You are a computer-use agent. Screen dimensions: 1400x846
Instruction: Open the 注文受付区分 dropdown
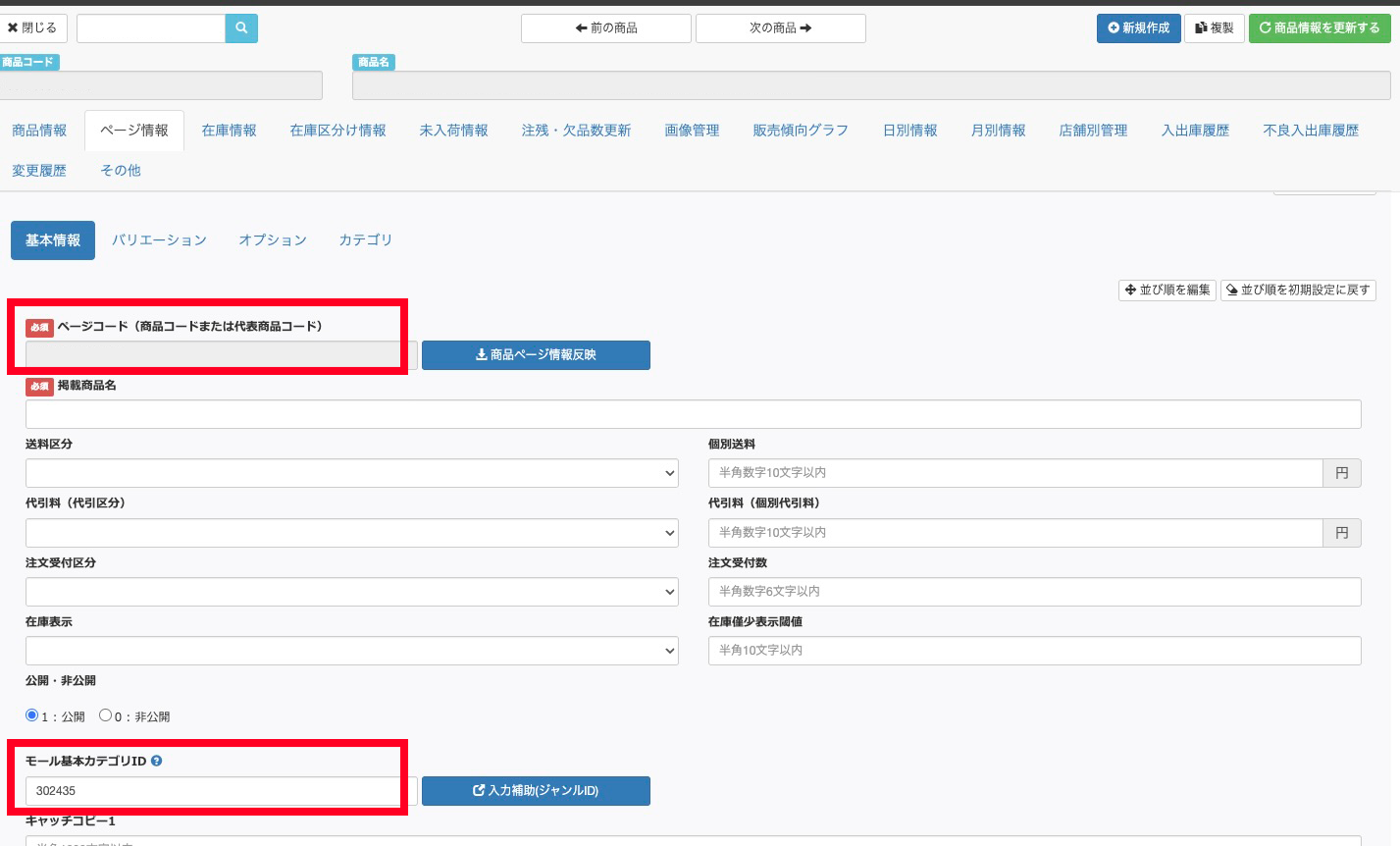(351, 592)
